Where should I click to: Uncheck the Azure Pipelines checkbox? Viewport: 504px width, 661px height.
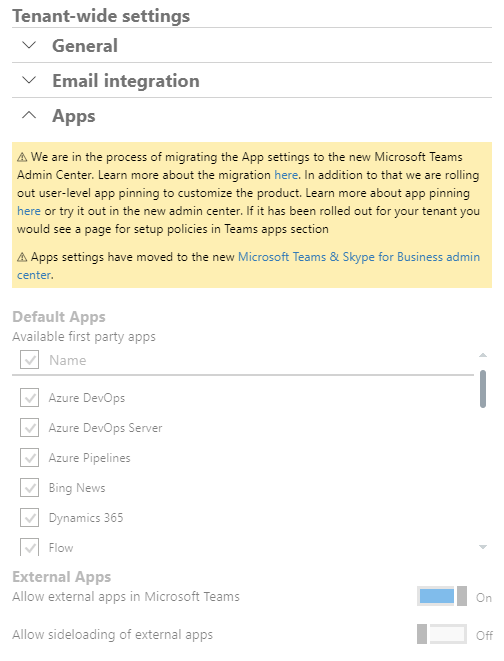click(x=29, y=457)
